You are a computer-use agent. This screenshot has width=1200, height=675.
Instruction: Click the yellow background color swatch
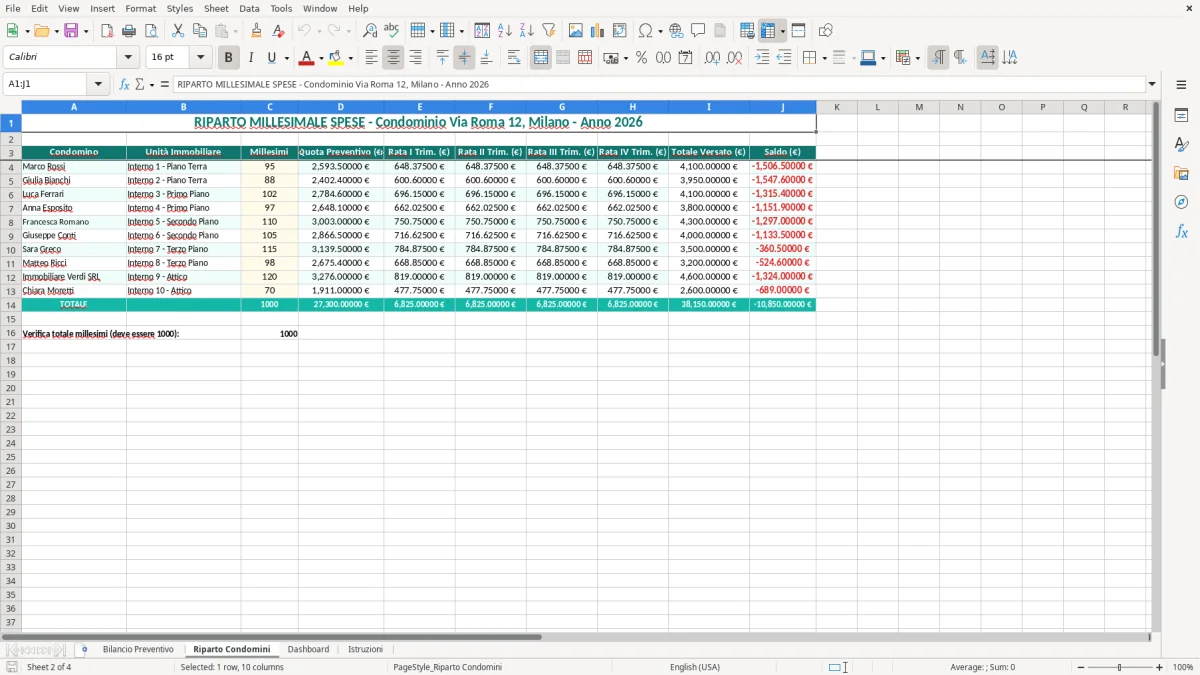point(336,58)
